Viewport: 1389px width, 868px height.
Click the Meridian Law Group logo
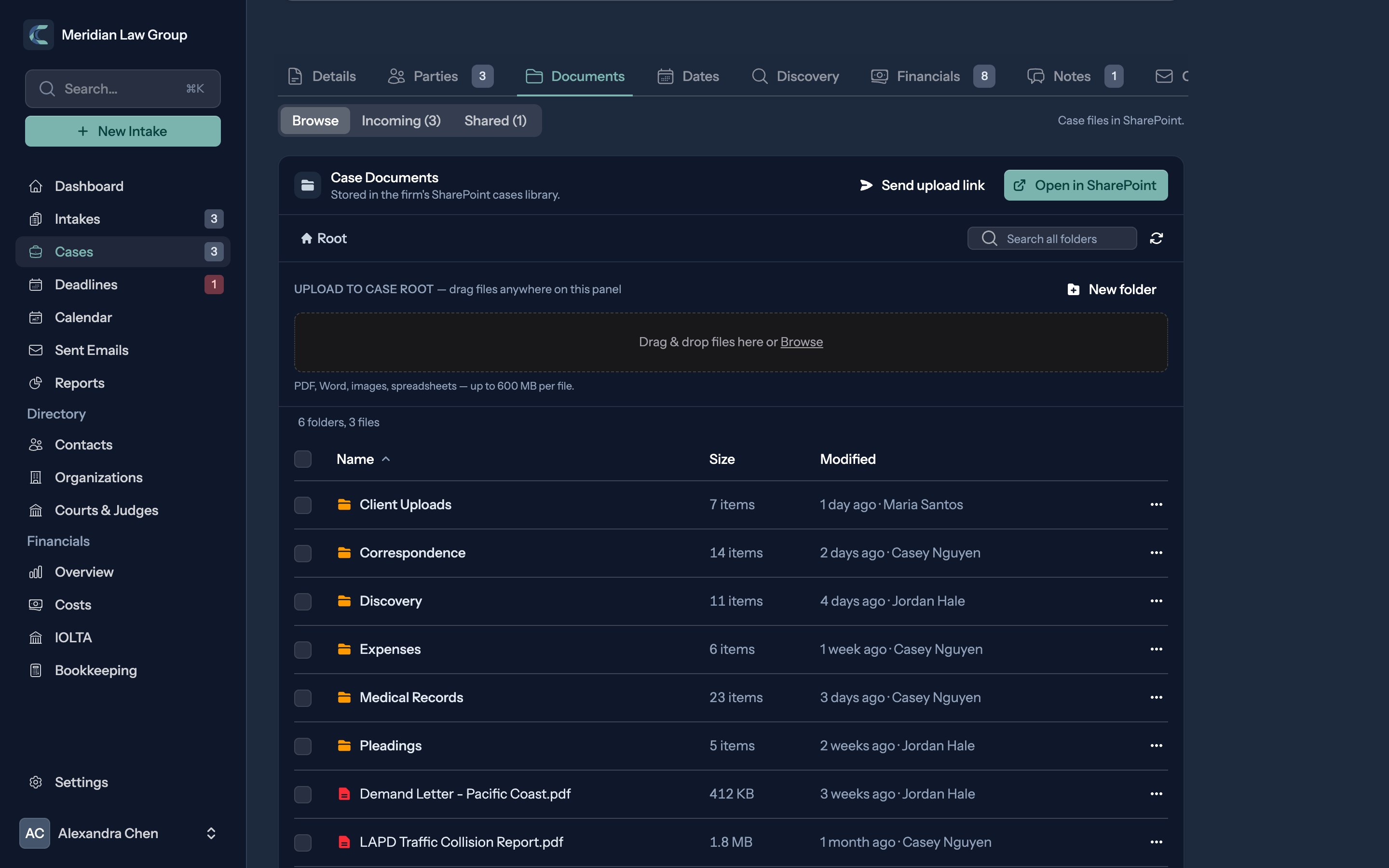(x=39, y=34)
